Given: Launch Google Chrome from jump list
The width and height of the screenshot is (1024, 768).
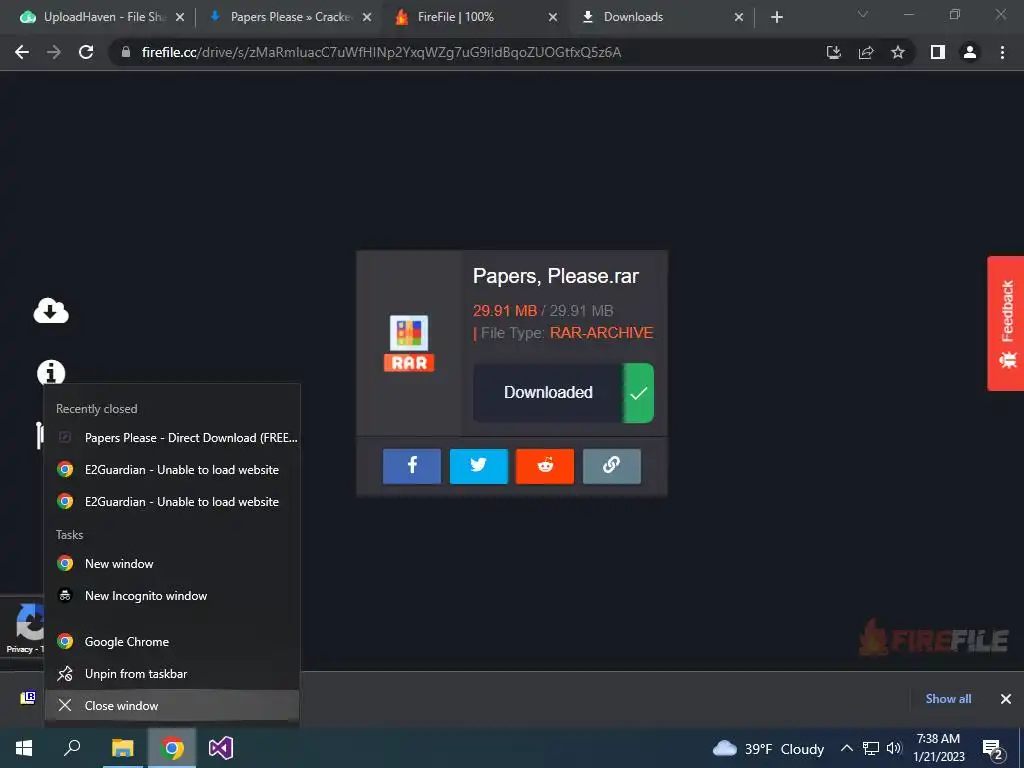Looking at the screenshot, I should (x=172, y=641).
